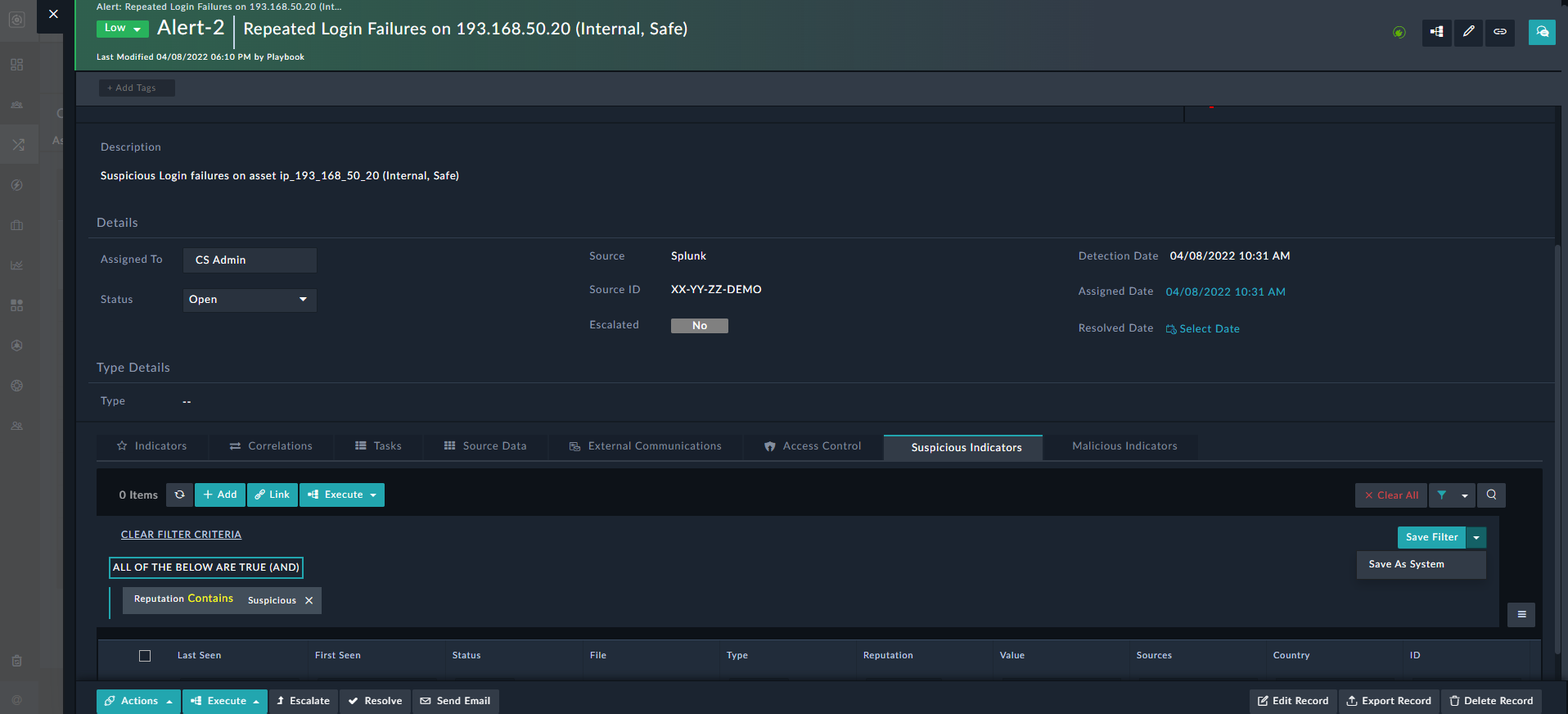Switch to the Correlations tab
Image resolution: width=1568 pixels, height=714 pixels.
click(271, 446)
